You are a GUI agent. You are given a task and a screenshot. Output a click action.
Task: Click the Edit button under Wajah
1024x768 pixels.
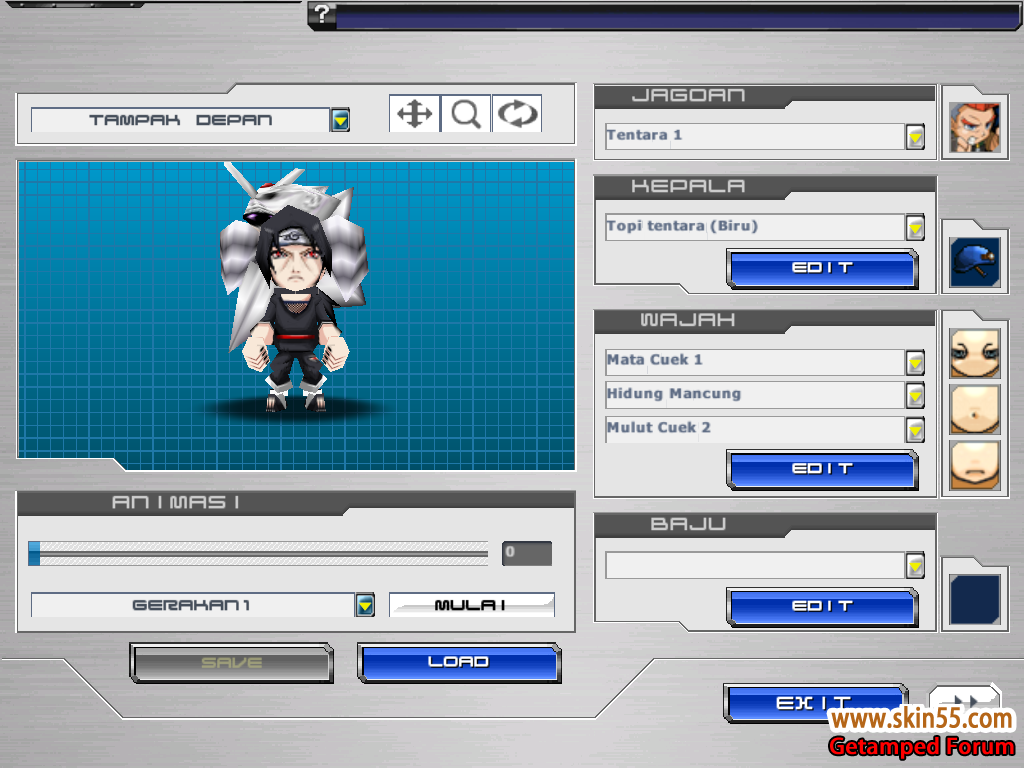(x=822, y=469)
